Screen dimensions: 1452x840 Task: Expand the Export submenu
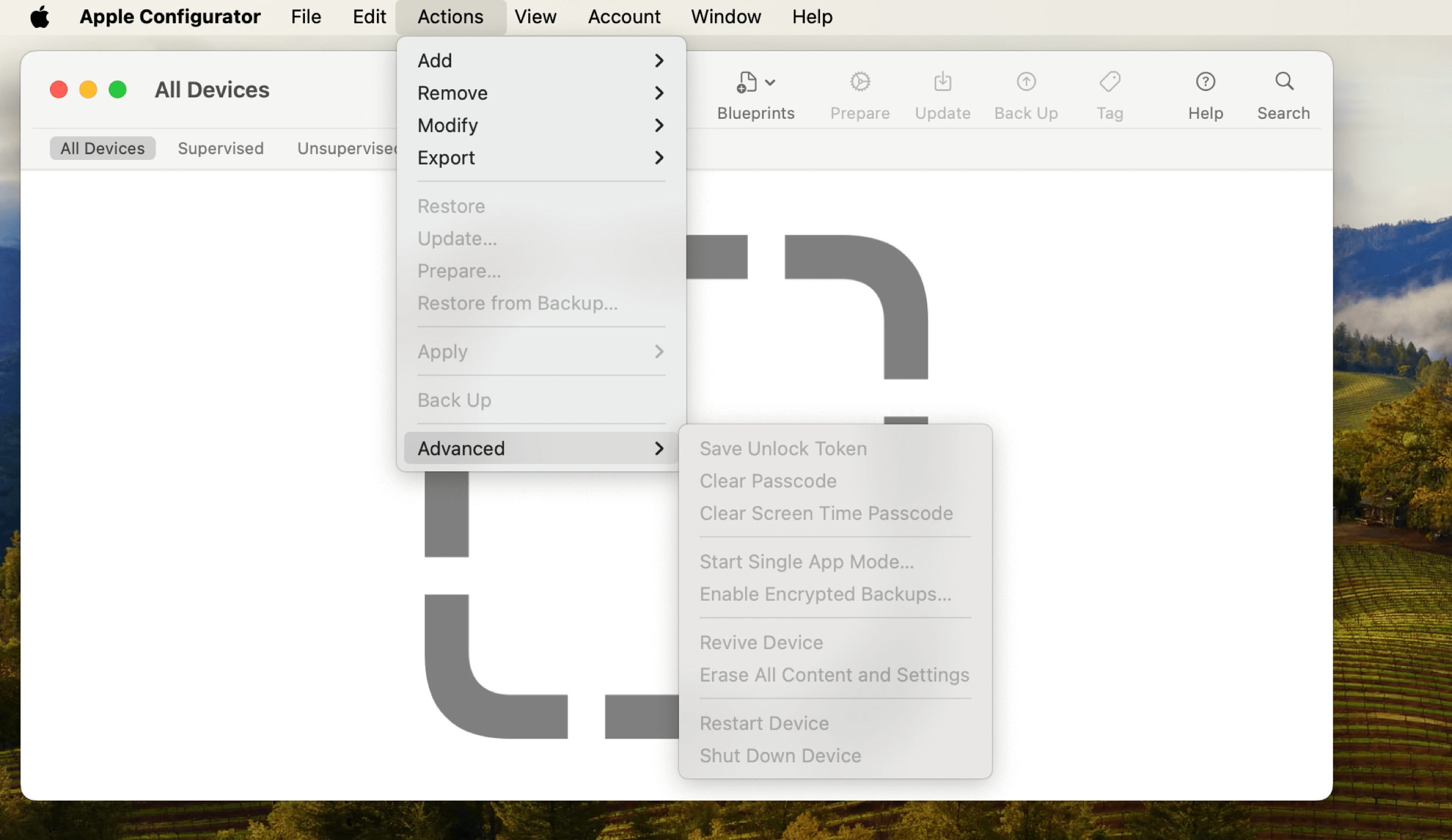pyautogui.click(x=540, y=158)
